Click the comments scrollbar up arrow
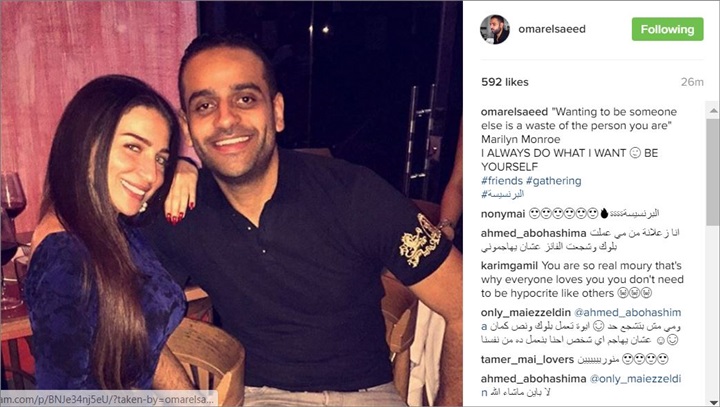The height and width of the screenshot is (407, 720). [x=713, y=110]
